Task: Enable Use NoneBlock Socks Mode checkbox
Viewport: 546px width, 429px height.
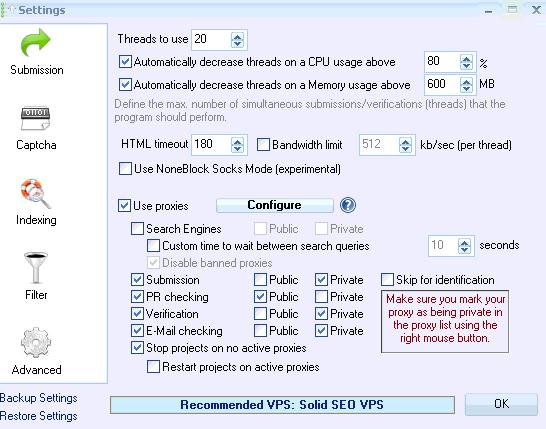Action: point(125,169)
